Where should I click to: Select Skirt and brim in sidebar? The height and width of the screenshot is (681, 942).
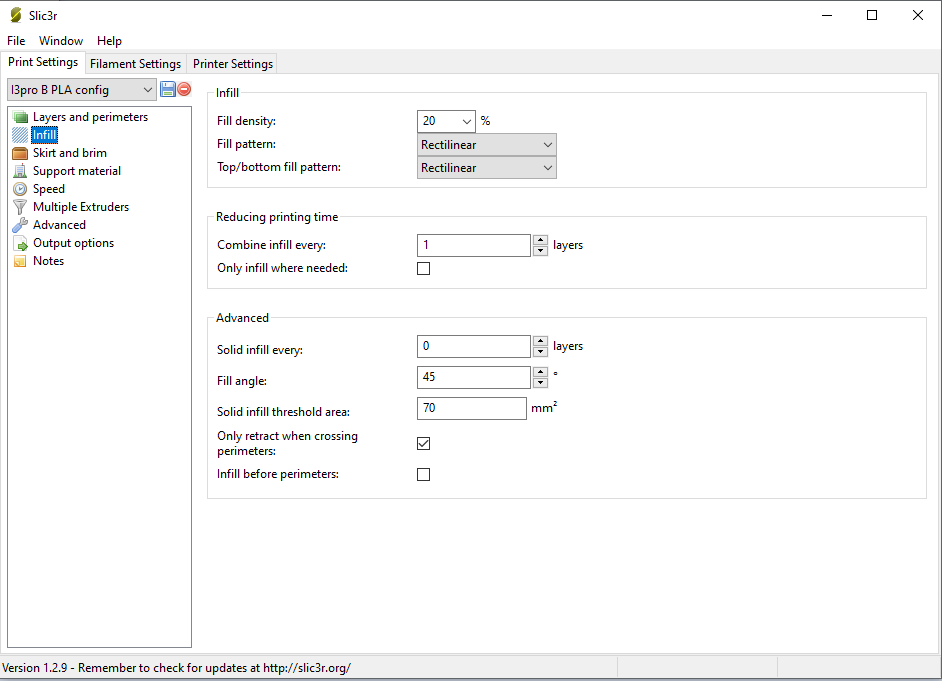pyautogui.click(x=69, y=153)
